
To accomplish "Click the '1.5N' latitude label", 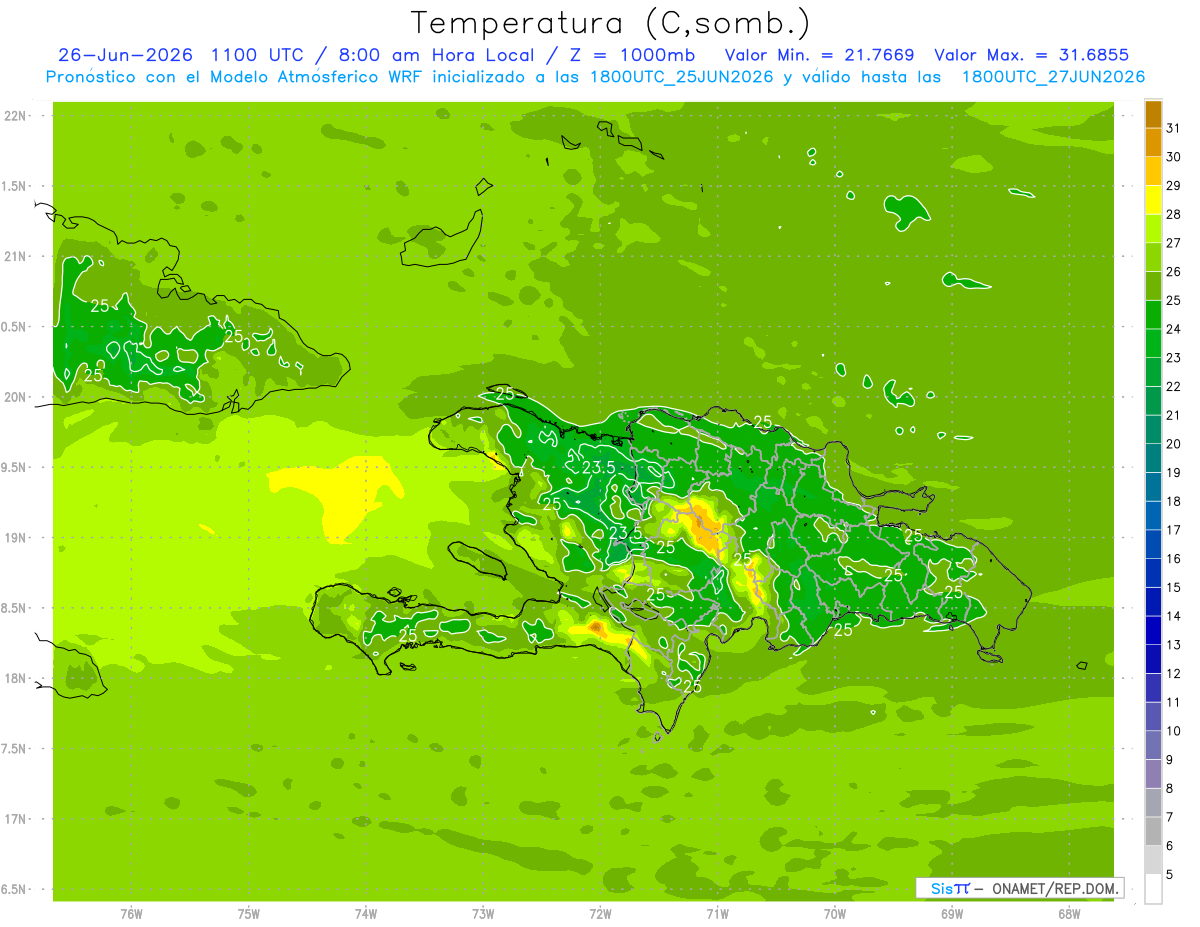I will coord(15,186).
